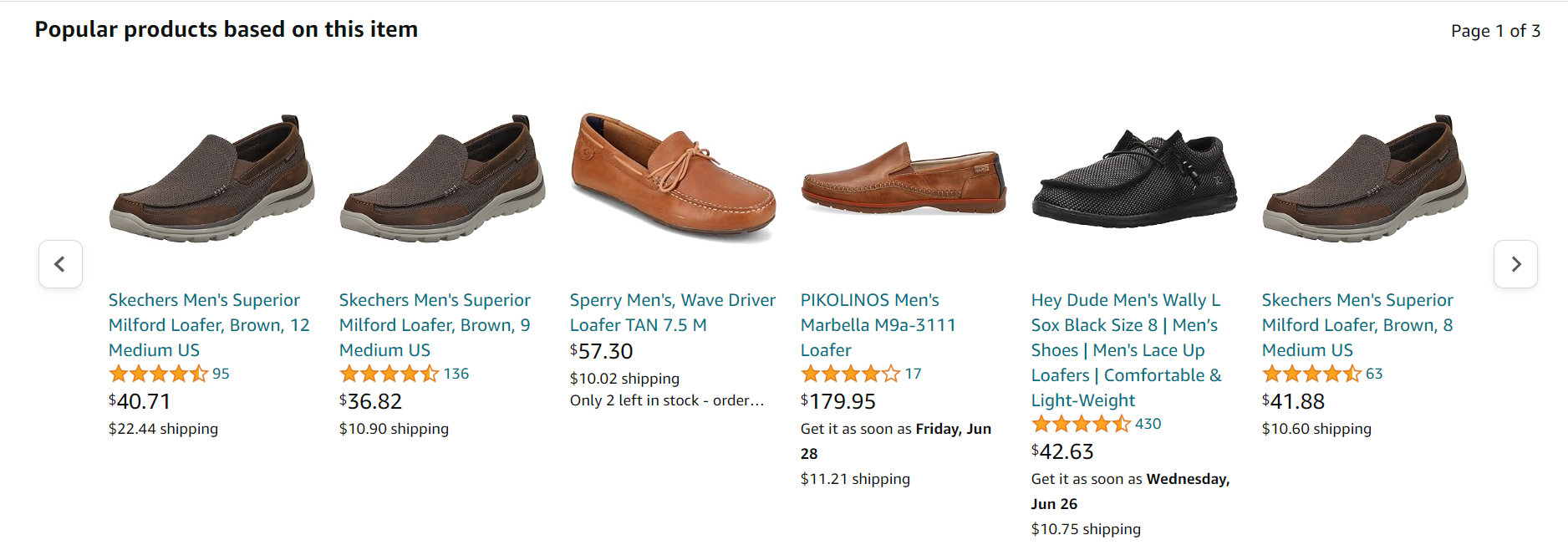Viewport: 1568px width, 545px height.
Task: Open Skechers Superior Milford Loafer size 9 link
Action: tap(435, 325)
